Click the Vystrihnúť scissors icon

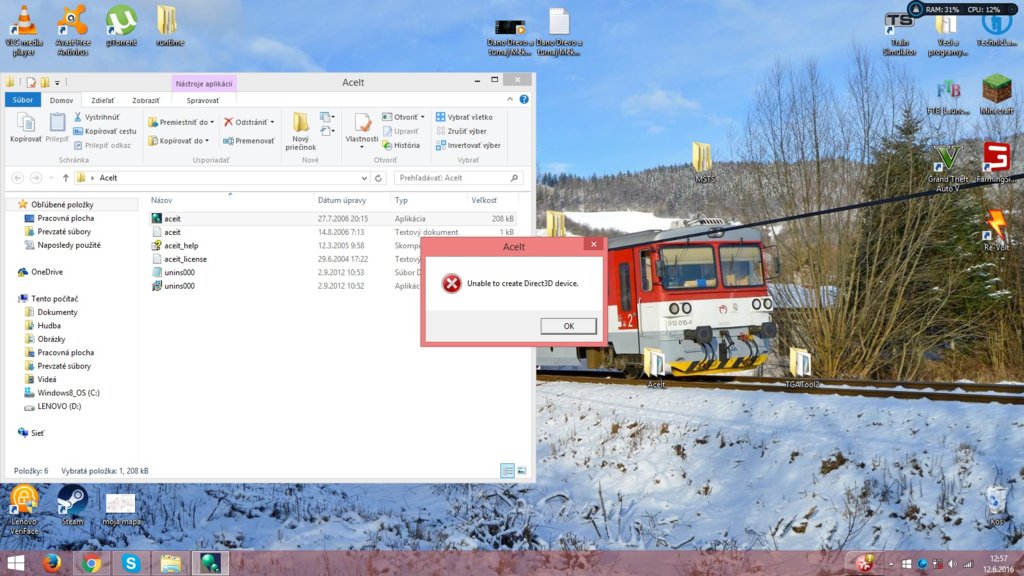tap(78, 117)
